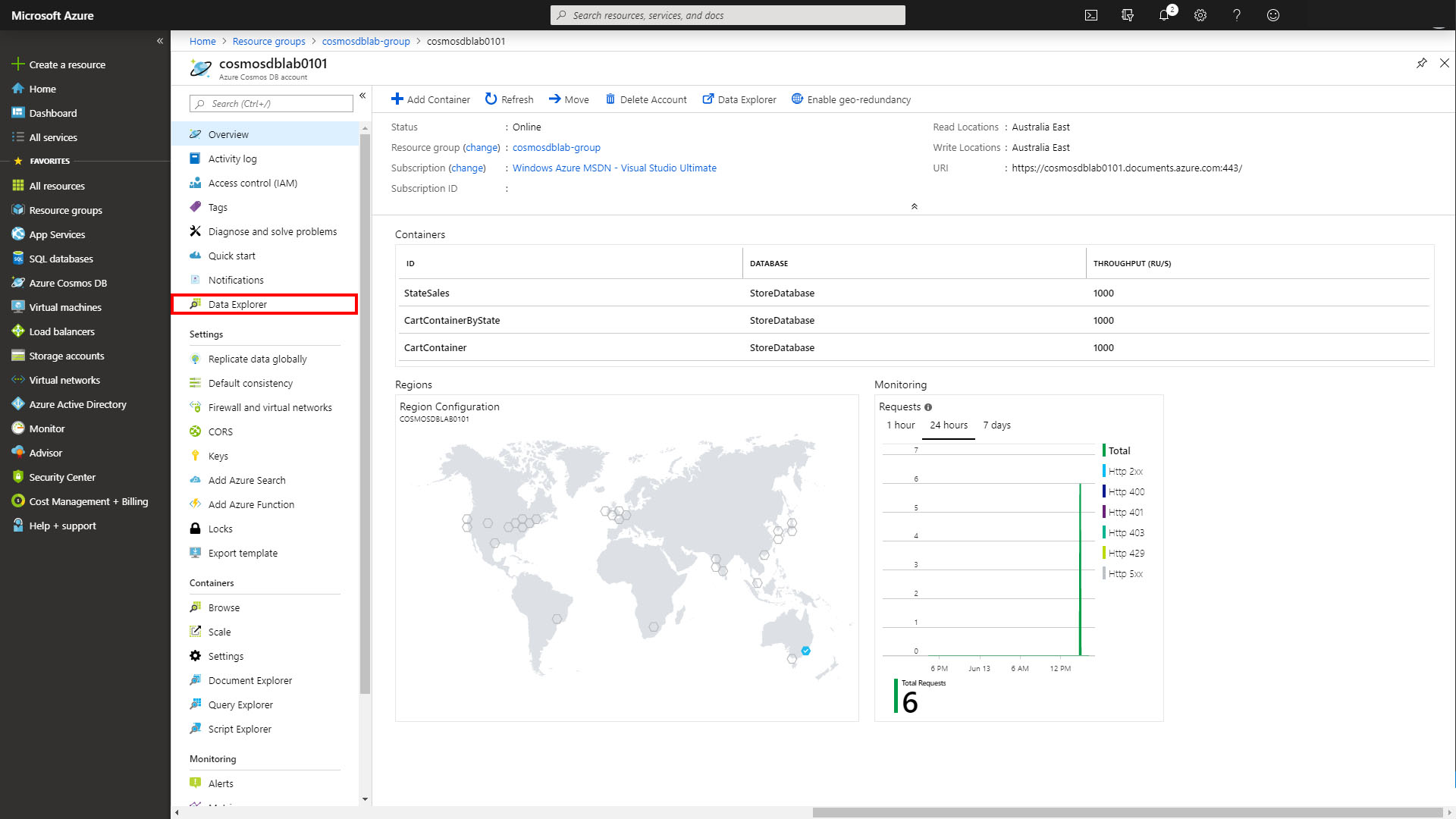Click Enable geo-redundancy globe icon
The image size is (1456, 819).
point(797,99)
